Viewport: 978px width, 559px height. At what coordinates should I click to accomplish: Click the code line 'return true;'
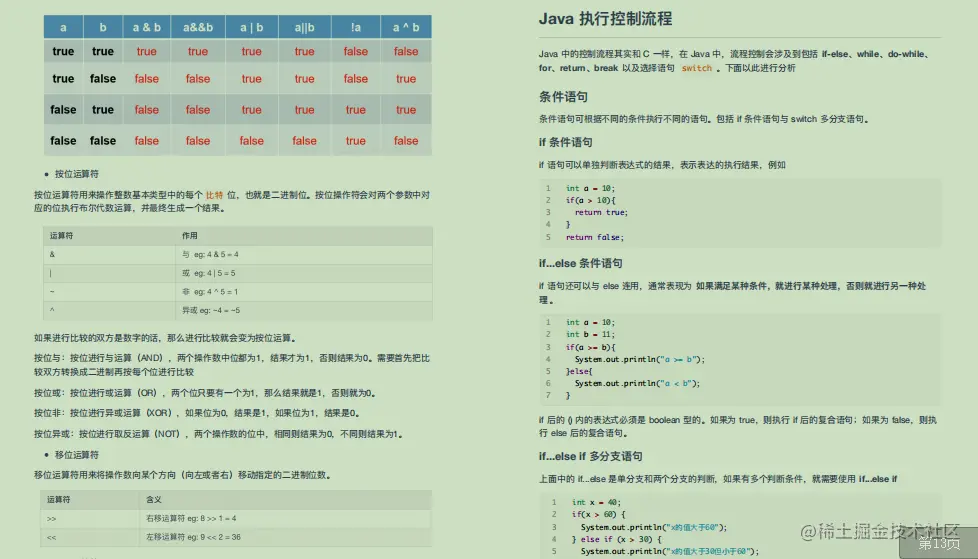pos(601,212)
